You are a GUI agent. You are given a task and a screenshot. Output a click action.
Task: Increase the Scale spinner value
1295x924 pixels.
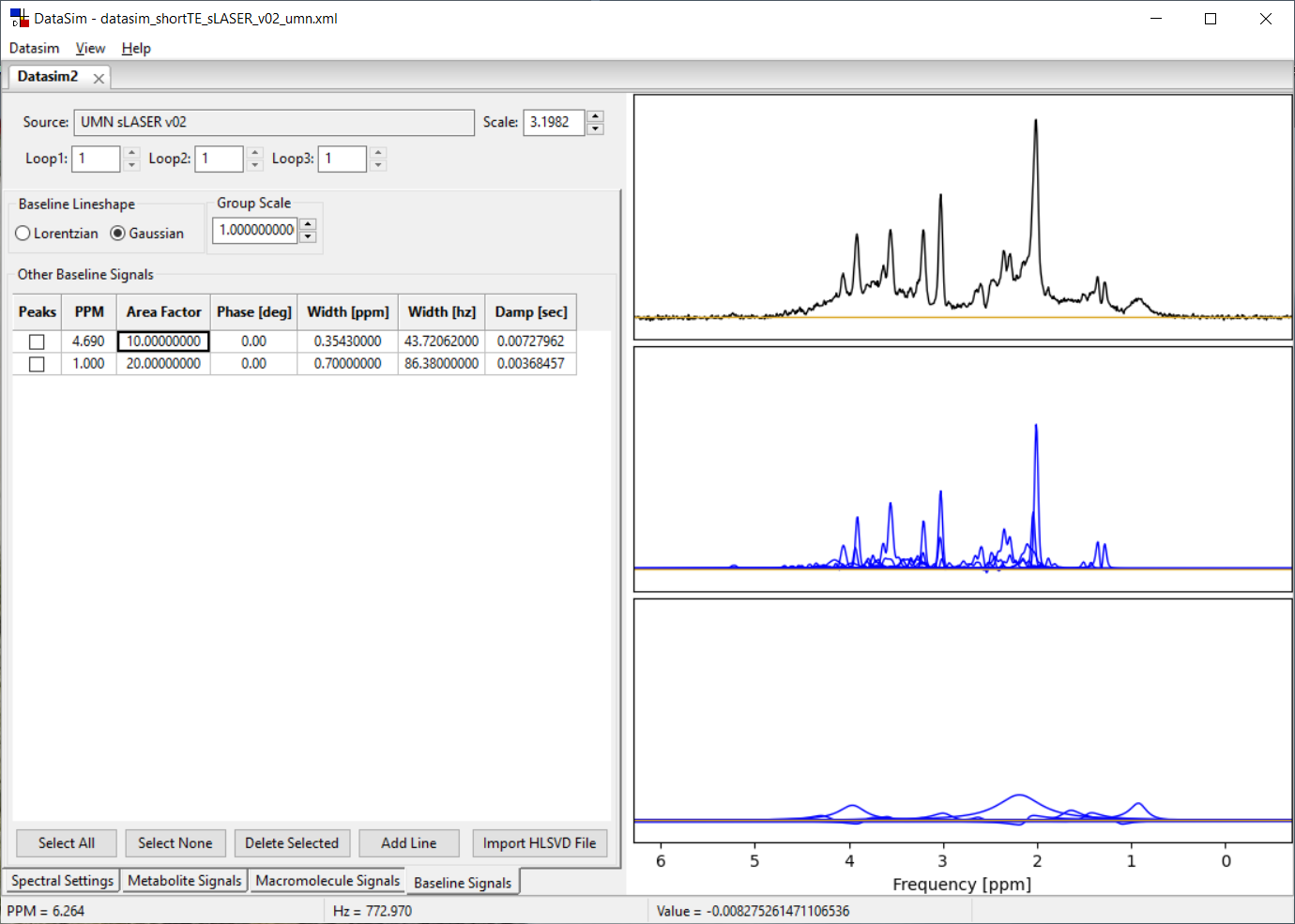(x=595, y=116)
